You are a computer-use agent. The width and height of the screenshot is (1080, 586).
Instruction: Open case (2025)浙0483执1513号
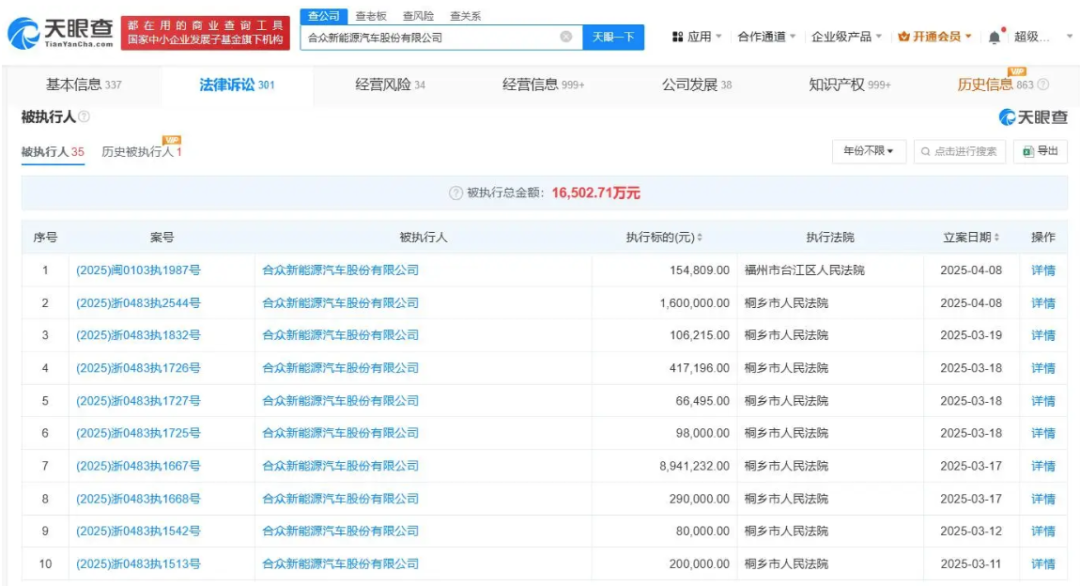click(138, 564)
